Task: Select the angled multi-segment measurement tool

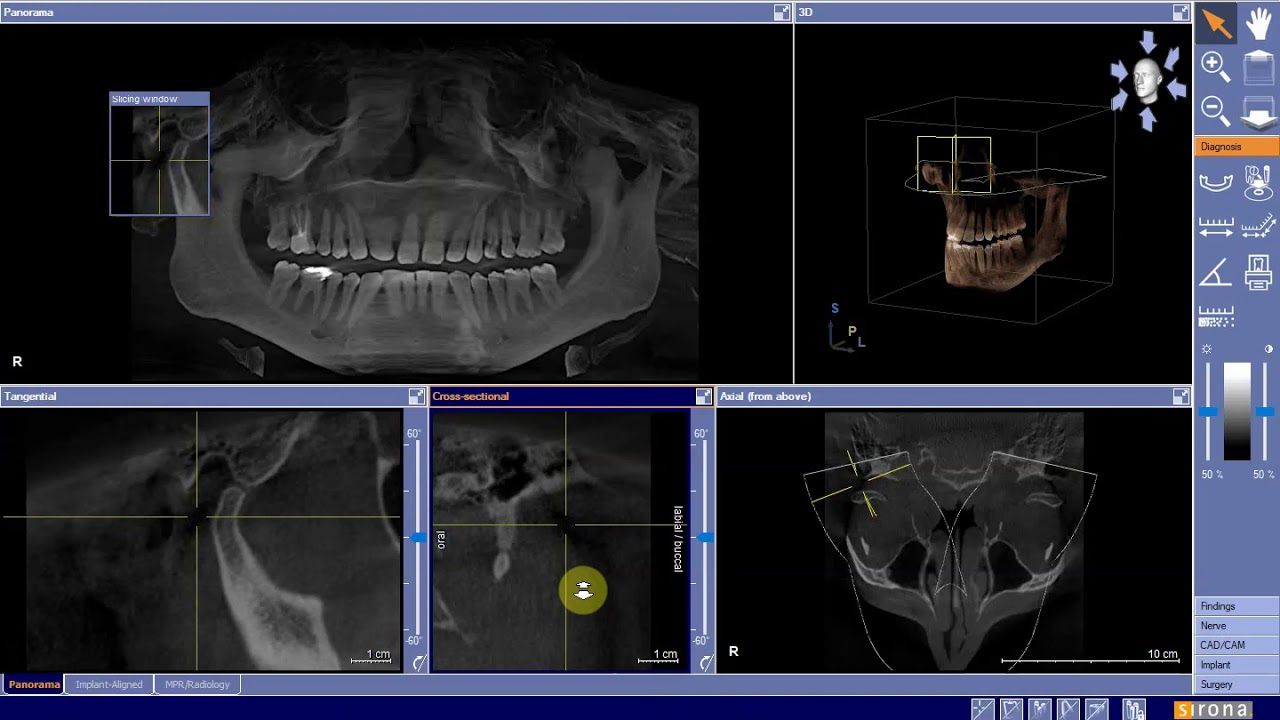Action: [1259, 227]
